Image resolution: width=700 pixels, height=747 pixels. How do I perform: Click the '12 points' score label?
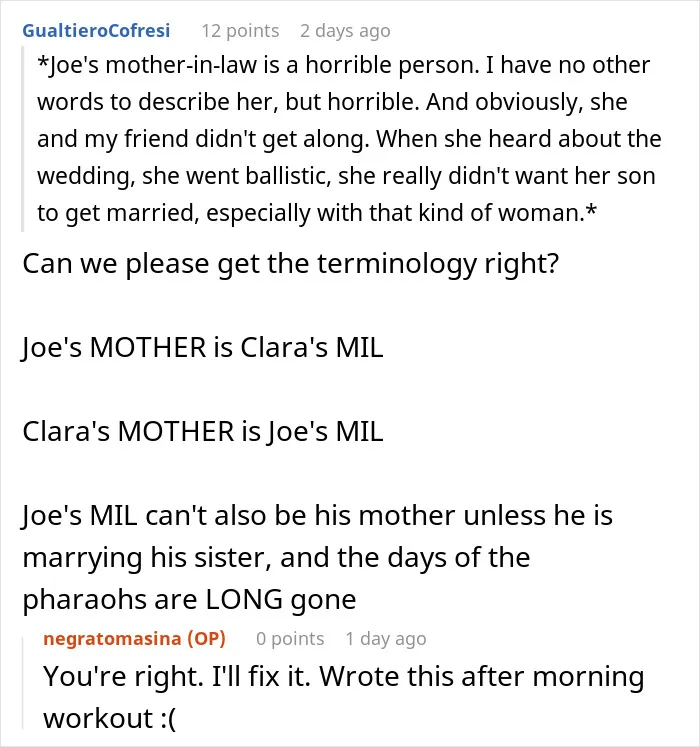[240, 30]
